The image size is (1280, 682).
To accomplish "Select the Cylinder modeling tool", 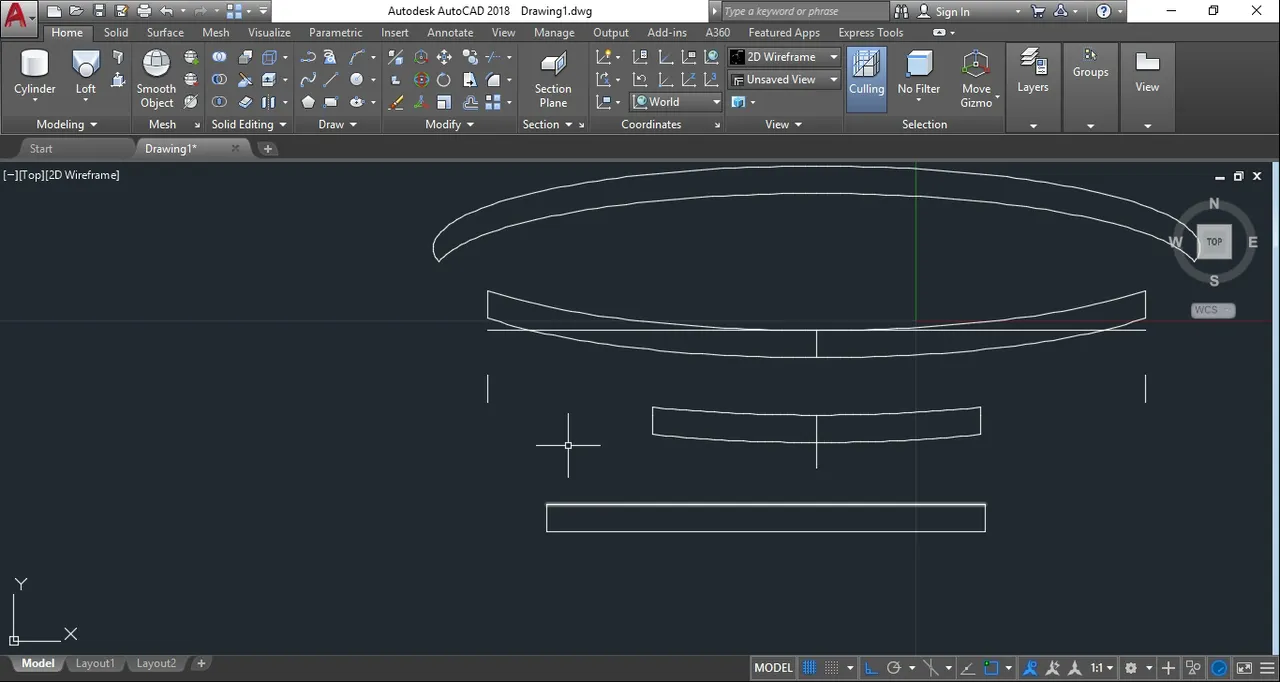I will 35,74.
